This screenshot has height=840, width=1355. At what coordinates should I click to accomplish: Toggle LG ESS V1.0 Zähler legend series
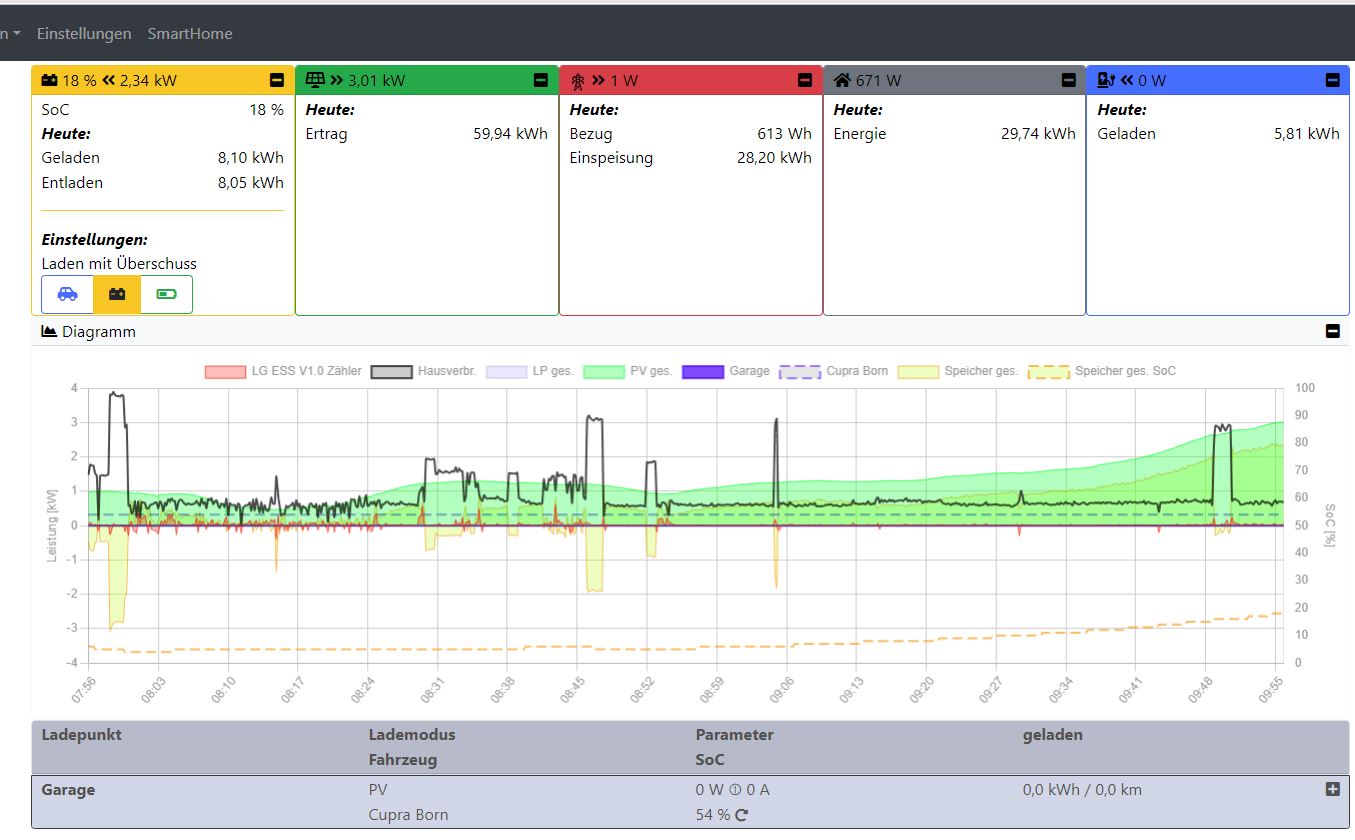(x=283, y=371)
